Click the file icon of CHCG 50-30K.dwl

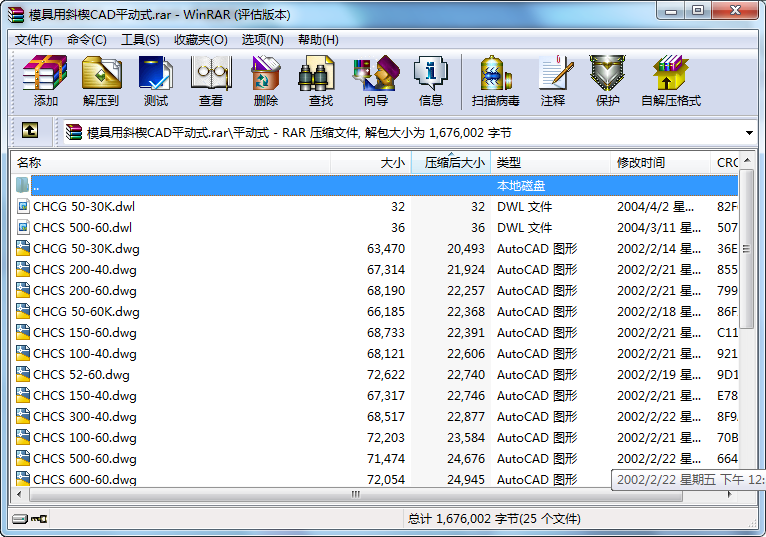(23, 206)
